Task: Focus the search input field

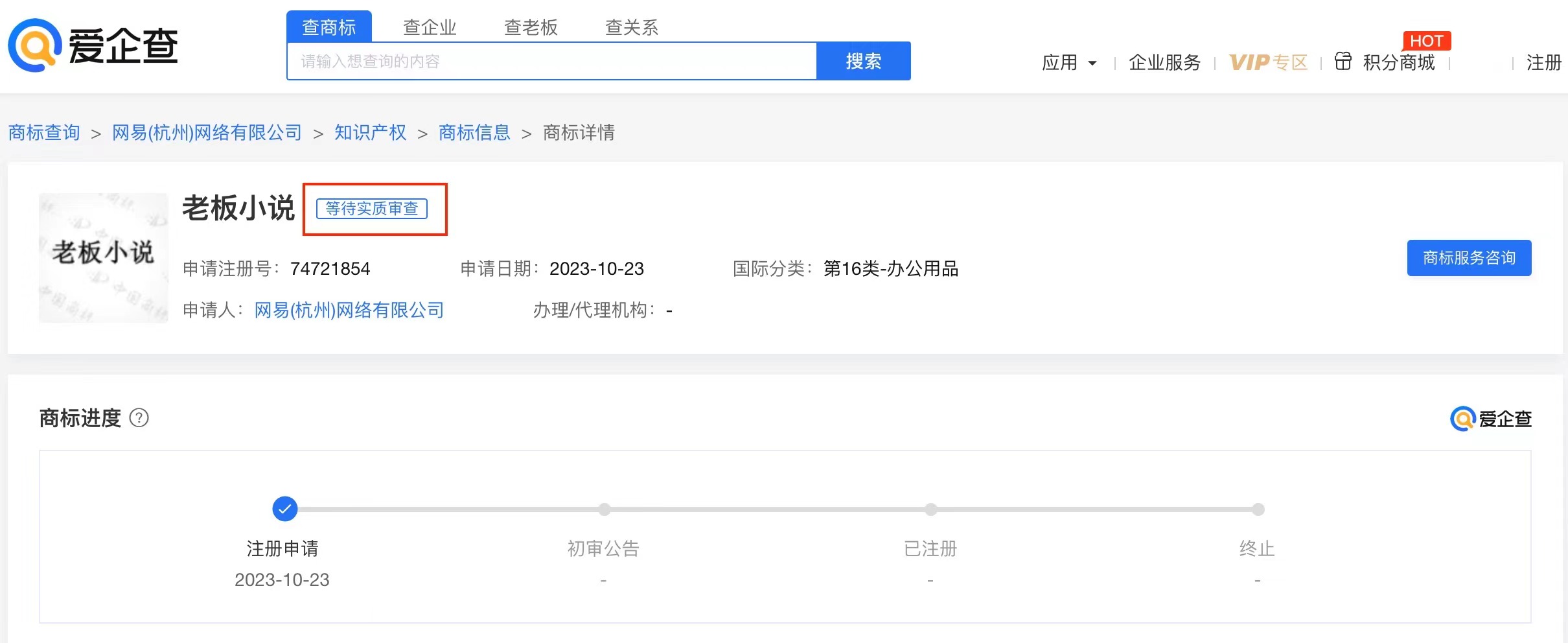Action: [x=551, y=62]
